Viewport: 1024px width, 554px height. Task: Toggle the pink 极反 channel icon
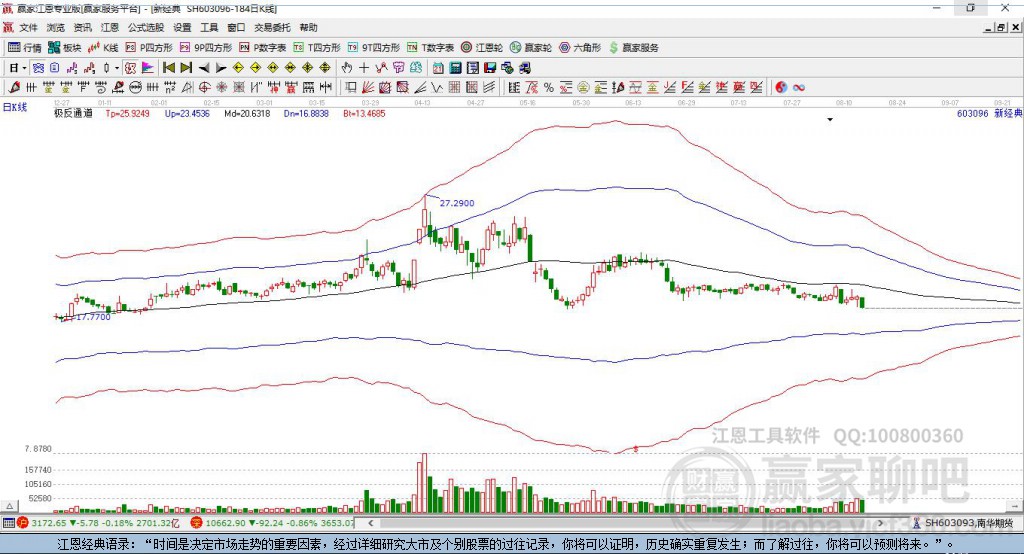131,68
